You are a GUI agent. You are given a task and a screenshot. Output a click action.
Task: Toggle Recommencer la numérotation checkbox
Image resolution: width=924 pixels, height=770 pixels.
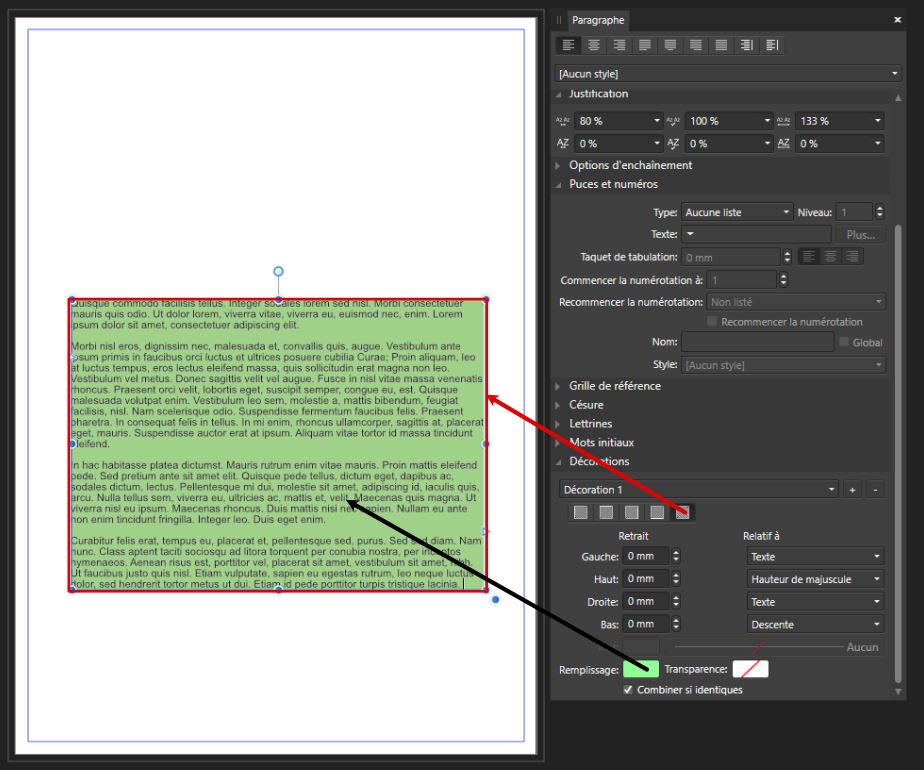[x=712, y=321]
